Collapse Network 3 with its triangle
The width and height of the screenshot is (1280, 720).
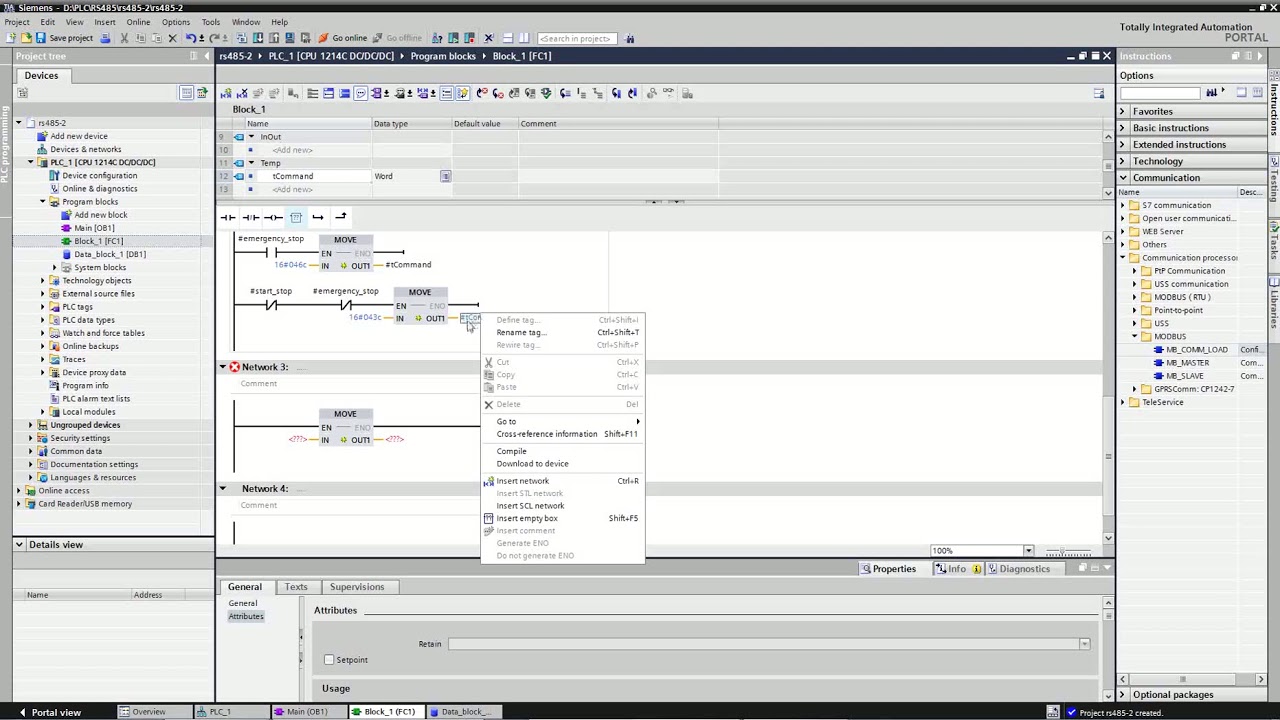(223, 367)
